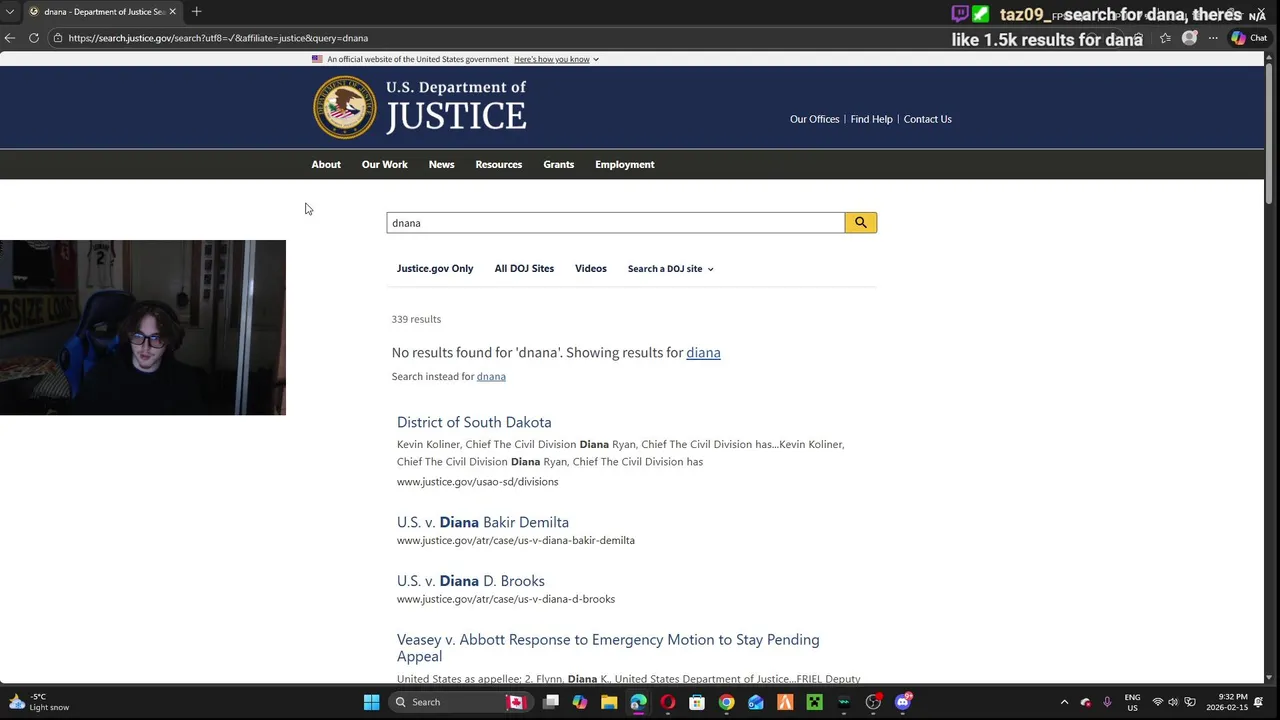Select the Videos tab

[591, 269]
